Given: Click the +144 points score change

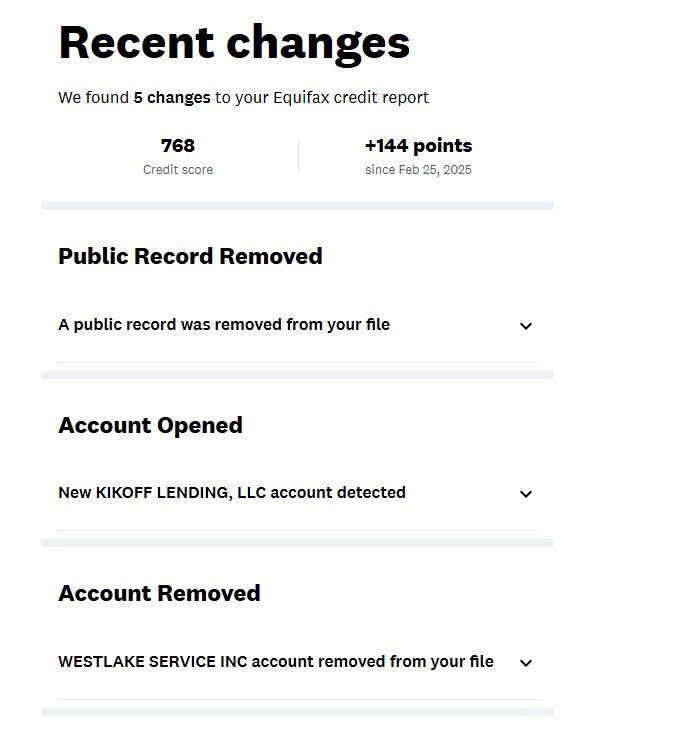Looking at the screenshot, I should pos(418,146).
